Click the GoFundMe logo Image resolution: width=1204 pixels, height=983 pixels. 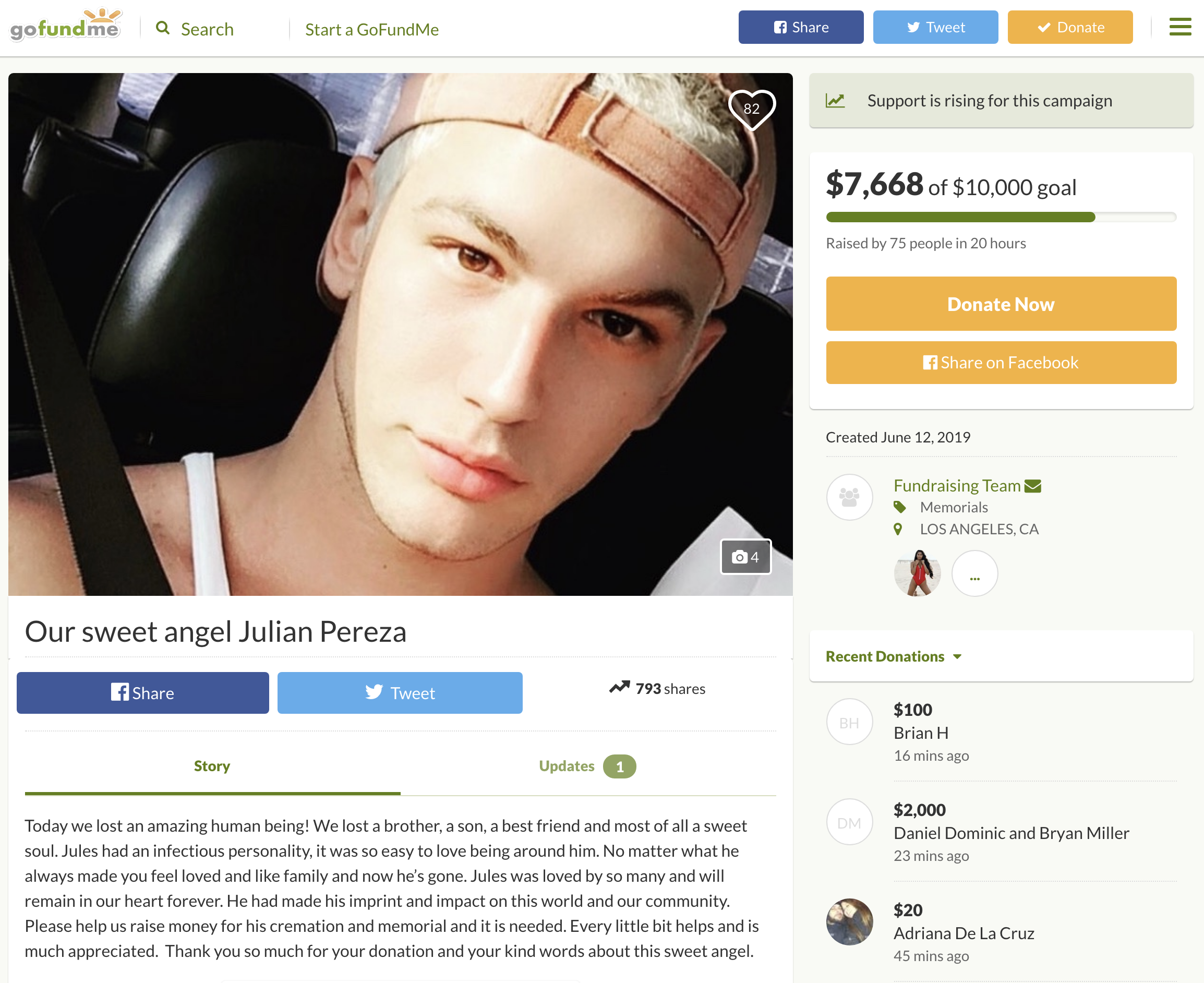click(65, 26)
